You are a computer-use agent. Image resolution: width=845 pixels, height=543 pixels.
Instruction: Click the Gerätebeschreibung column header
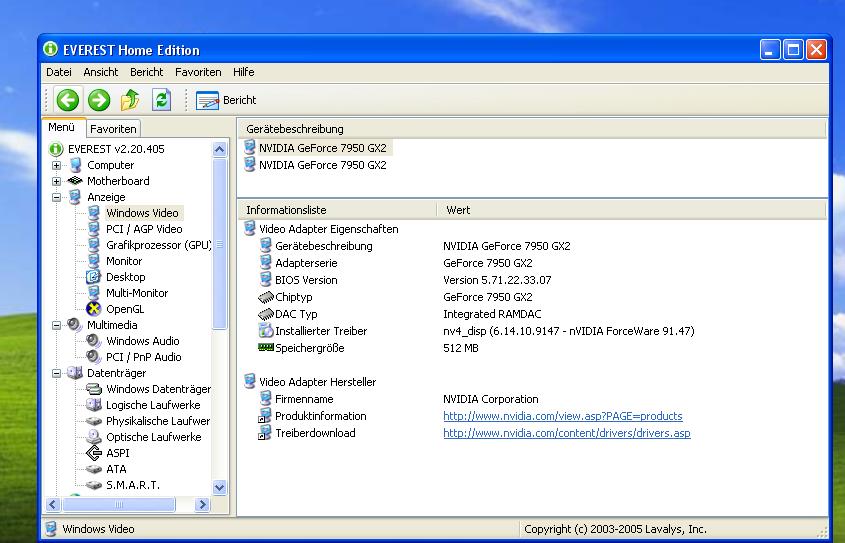[x=532, y=129]
